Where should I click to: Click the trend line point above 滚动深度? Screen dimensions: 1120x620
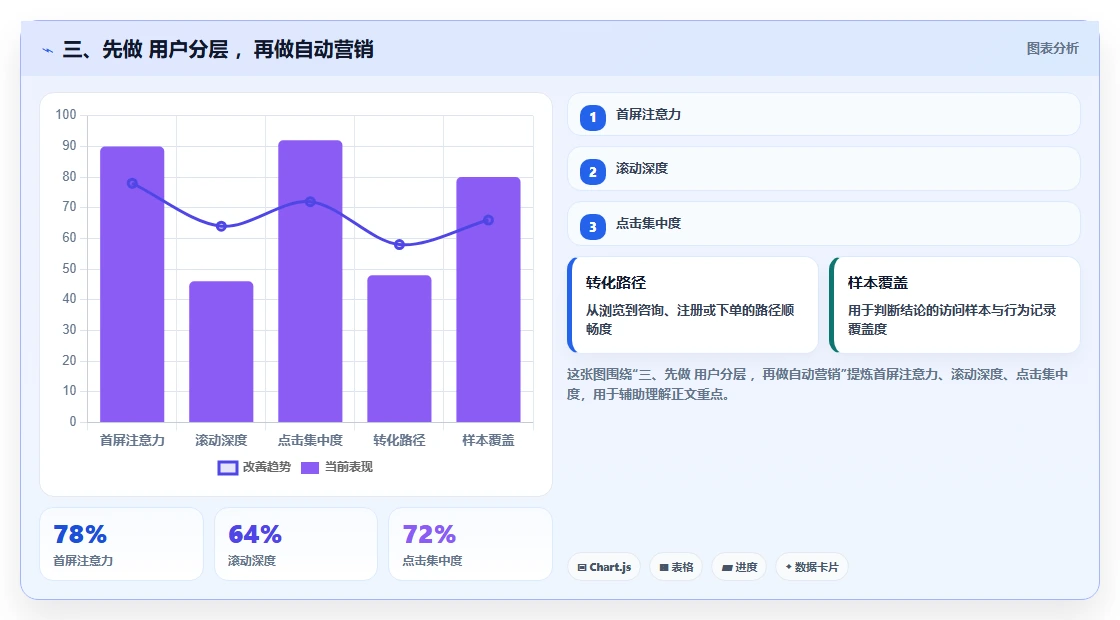(x=221, y=226)
